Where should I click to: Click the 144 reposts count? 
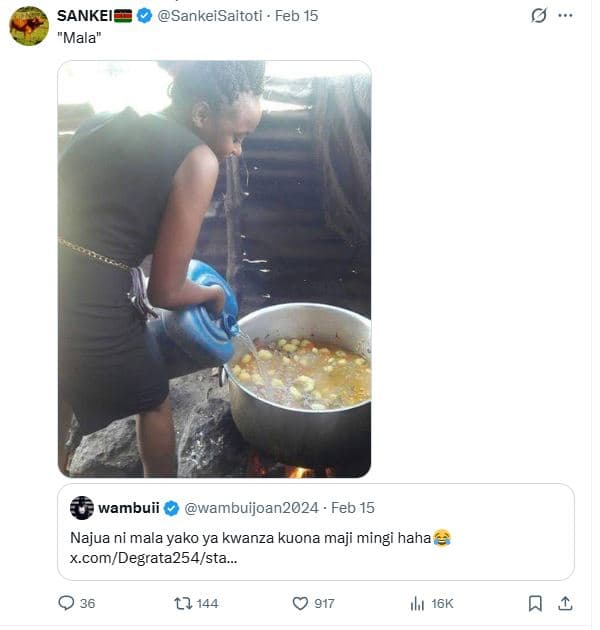pyautogui.click(x=207, y=603)
